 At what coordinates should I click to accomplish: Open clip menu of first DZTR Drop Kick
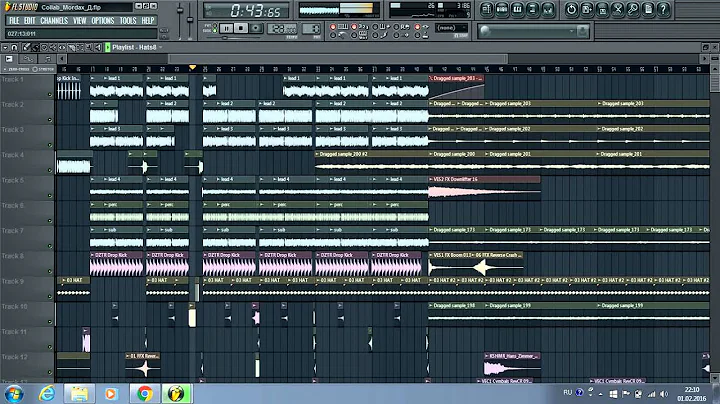tap(92, 255)
